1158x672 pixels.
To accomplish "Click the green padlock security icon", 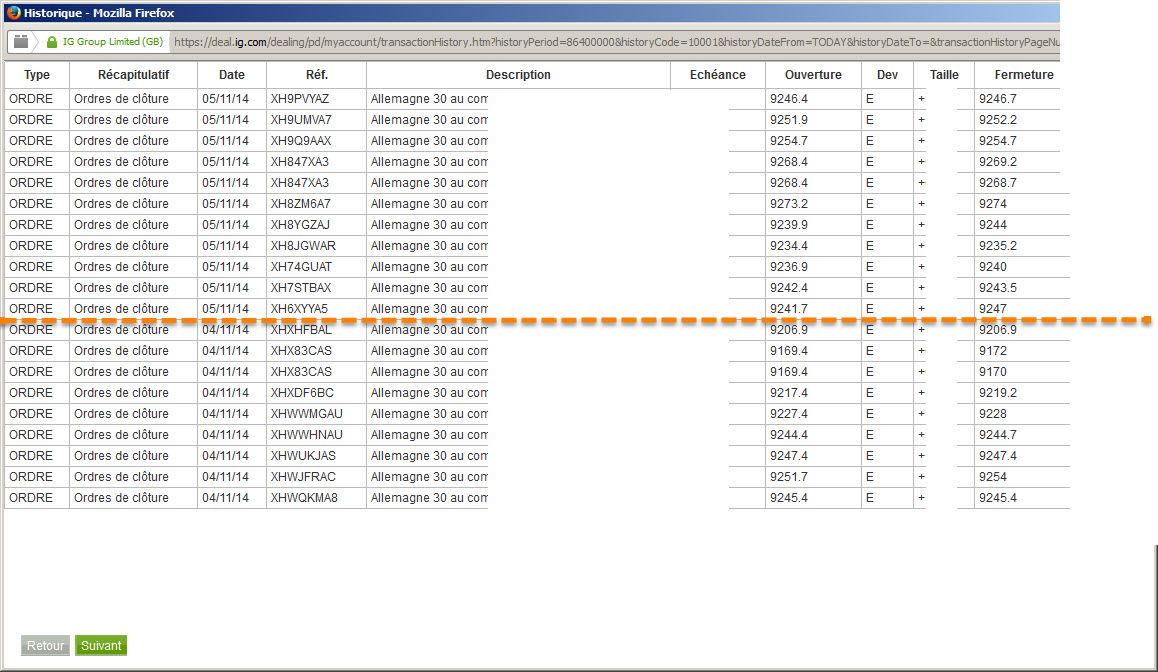I will tap(52, 42).
